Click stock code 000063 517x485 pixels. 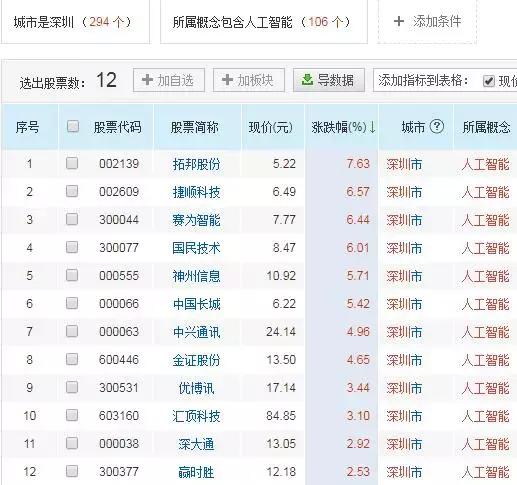click(119, 332)
